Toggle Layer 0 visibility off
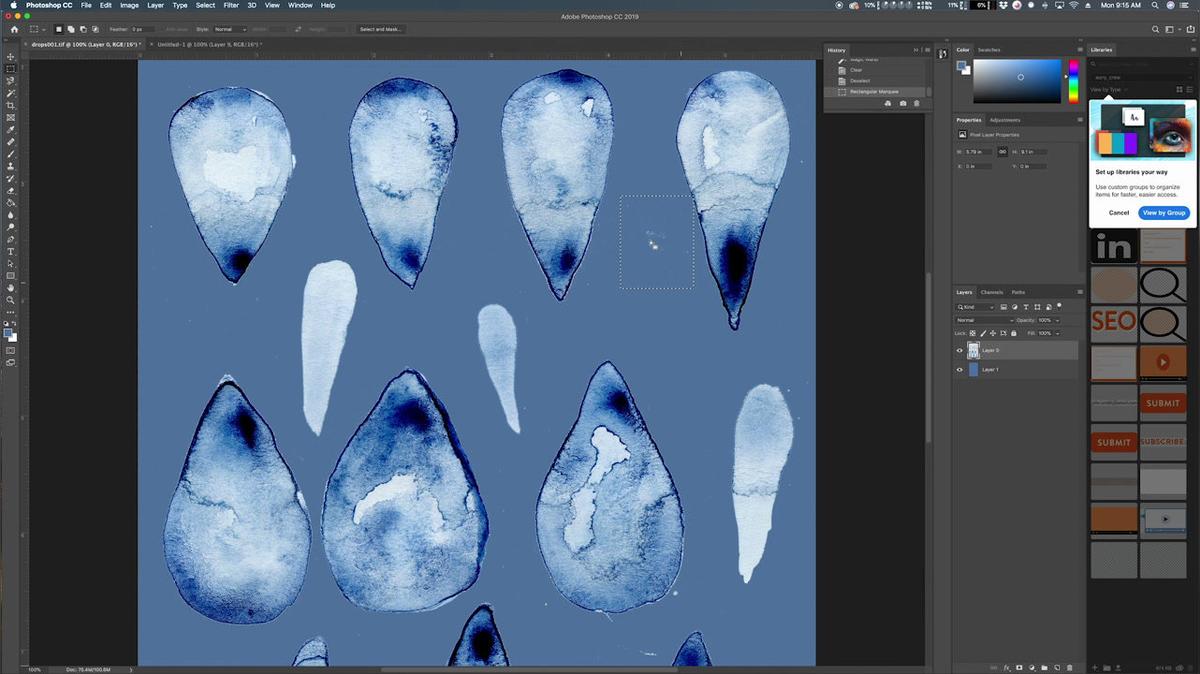This screenshot has width=1200, height=674. click(x=959, y=348)
